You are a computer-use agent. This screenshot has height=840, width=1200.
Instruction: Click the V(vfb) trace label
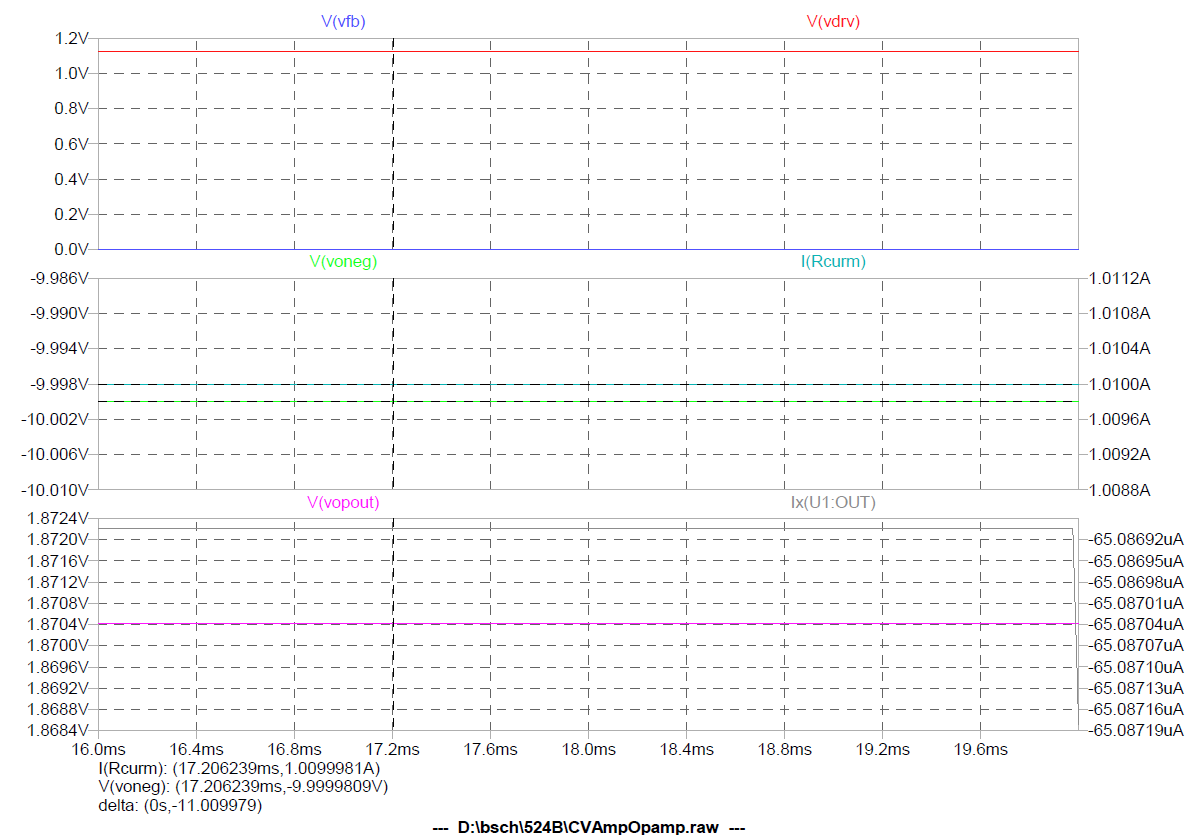click(x=343, y=21)
